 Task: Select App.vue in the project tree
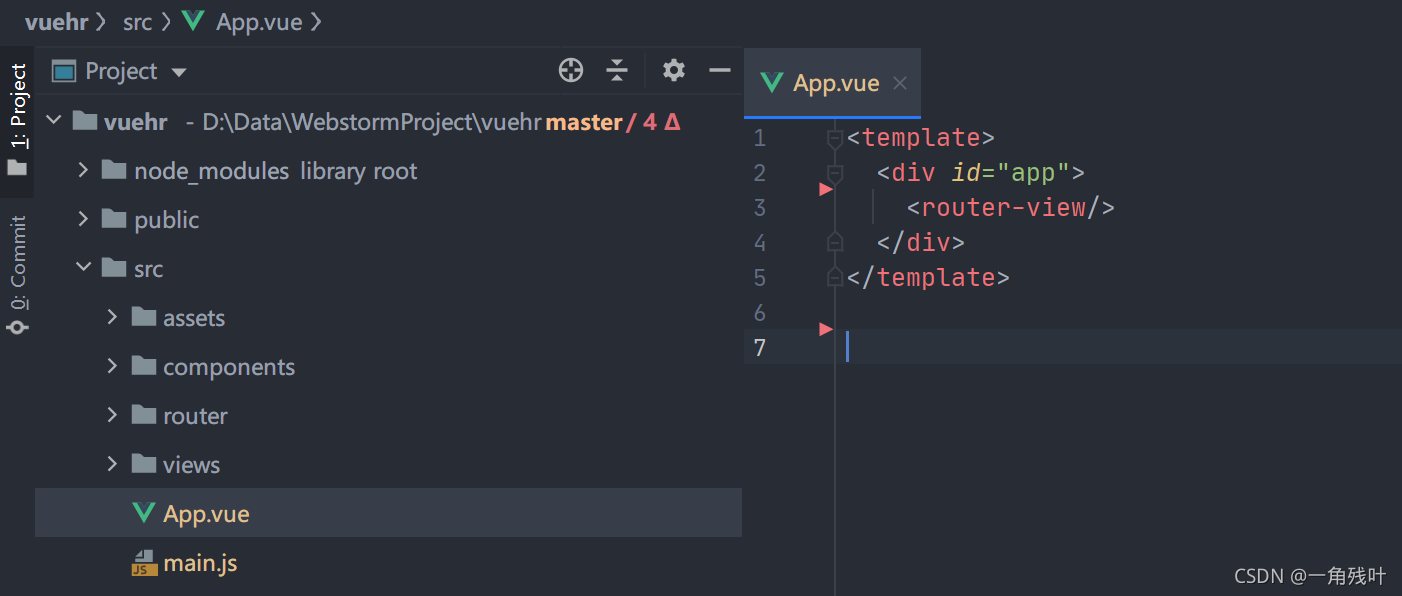(x=388, y=513)
